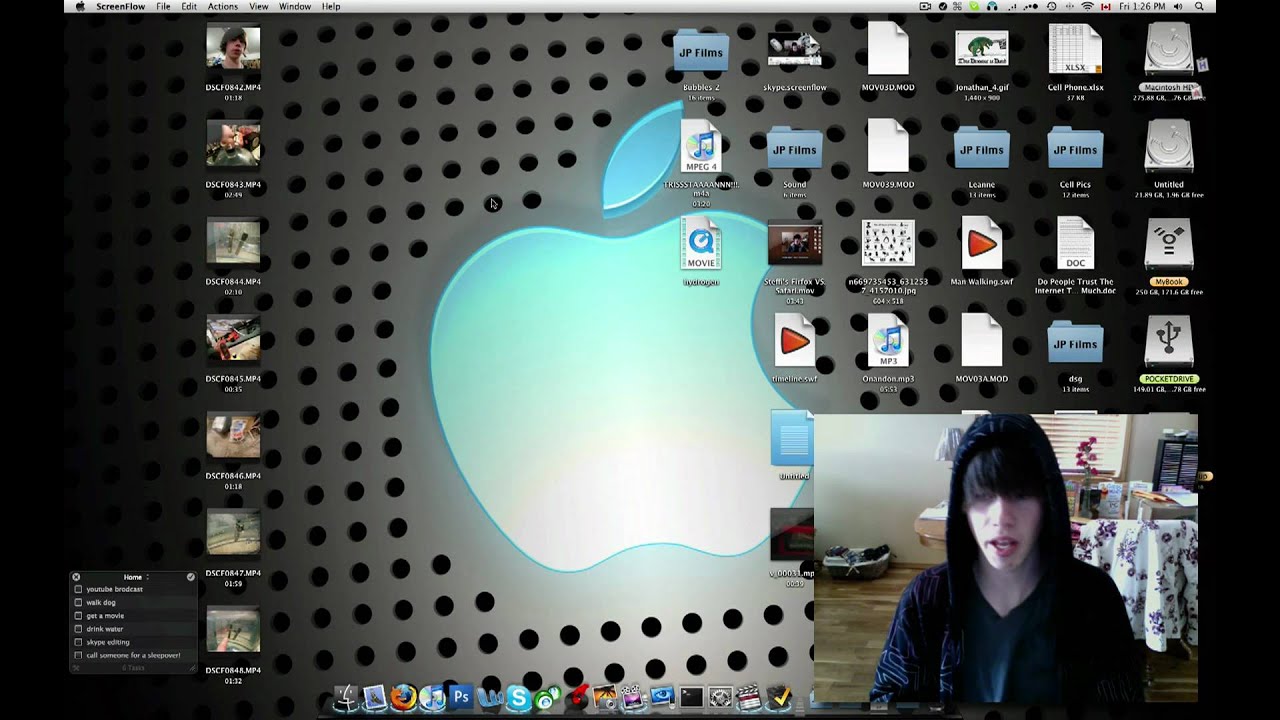Open the Help menu

[x=331, y=6]
